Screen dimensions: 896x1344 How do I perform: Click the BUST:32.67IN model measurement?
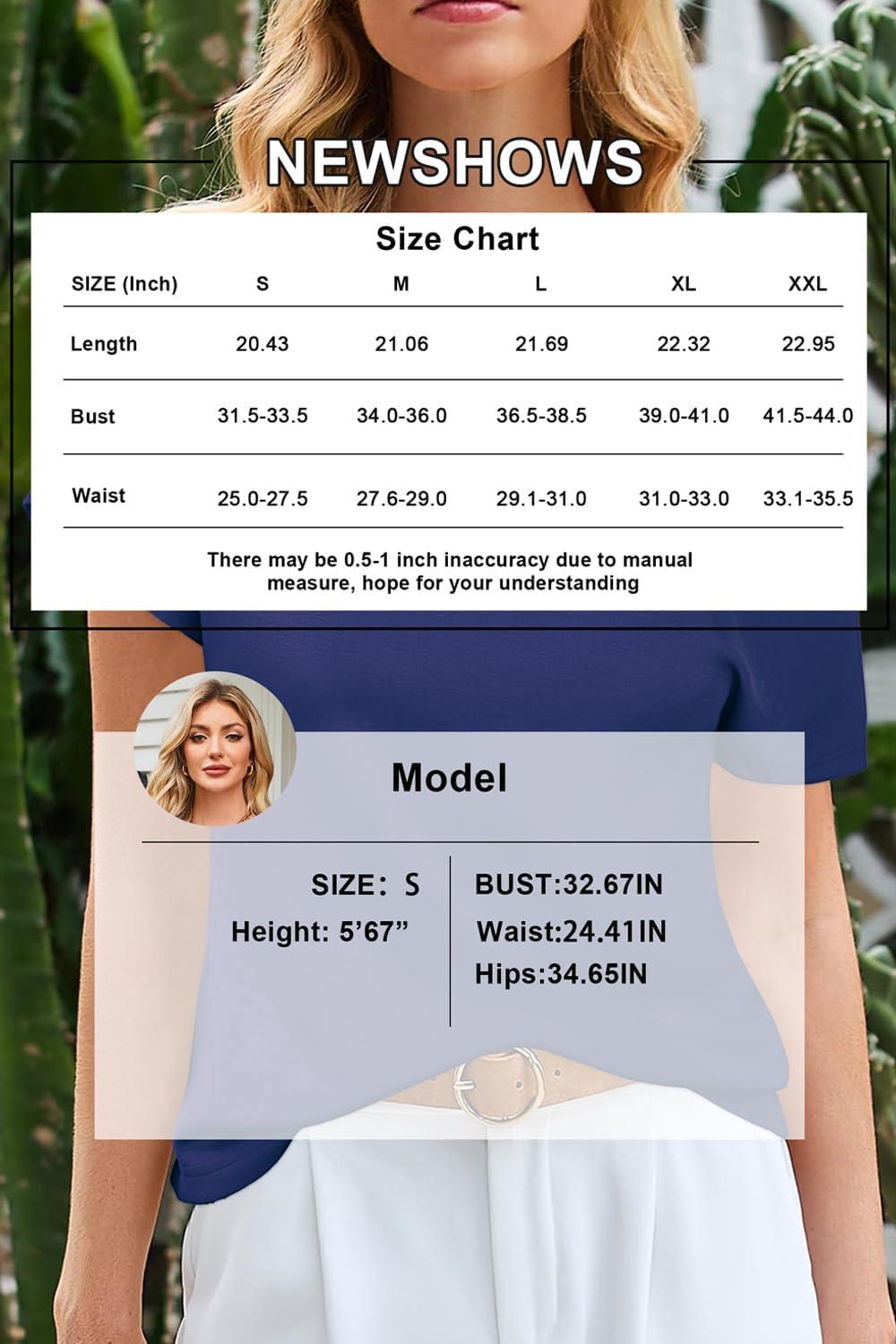[569, 884]
